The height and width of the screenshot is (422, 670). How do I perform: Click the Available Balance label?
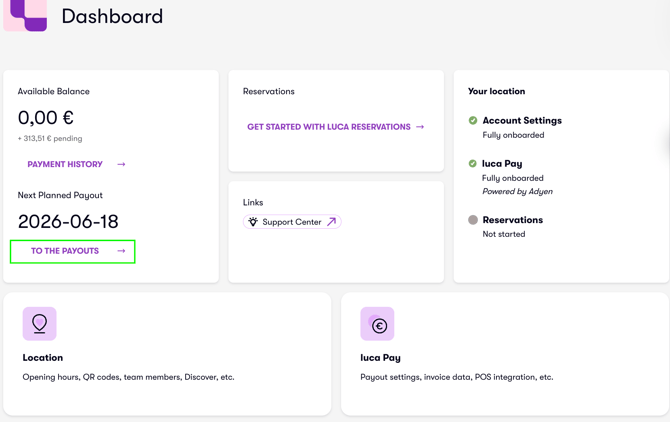[53, 91]
